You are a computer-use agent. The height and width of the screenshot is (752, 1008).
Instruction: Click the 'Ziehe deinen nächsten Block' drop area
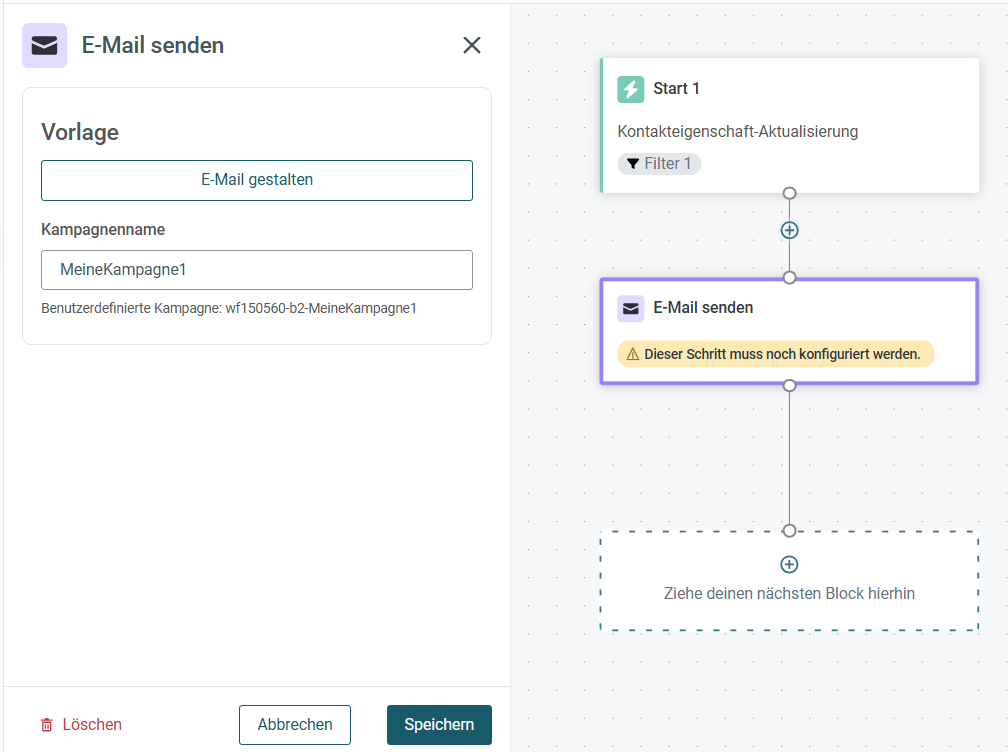[789, 581]
